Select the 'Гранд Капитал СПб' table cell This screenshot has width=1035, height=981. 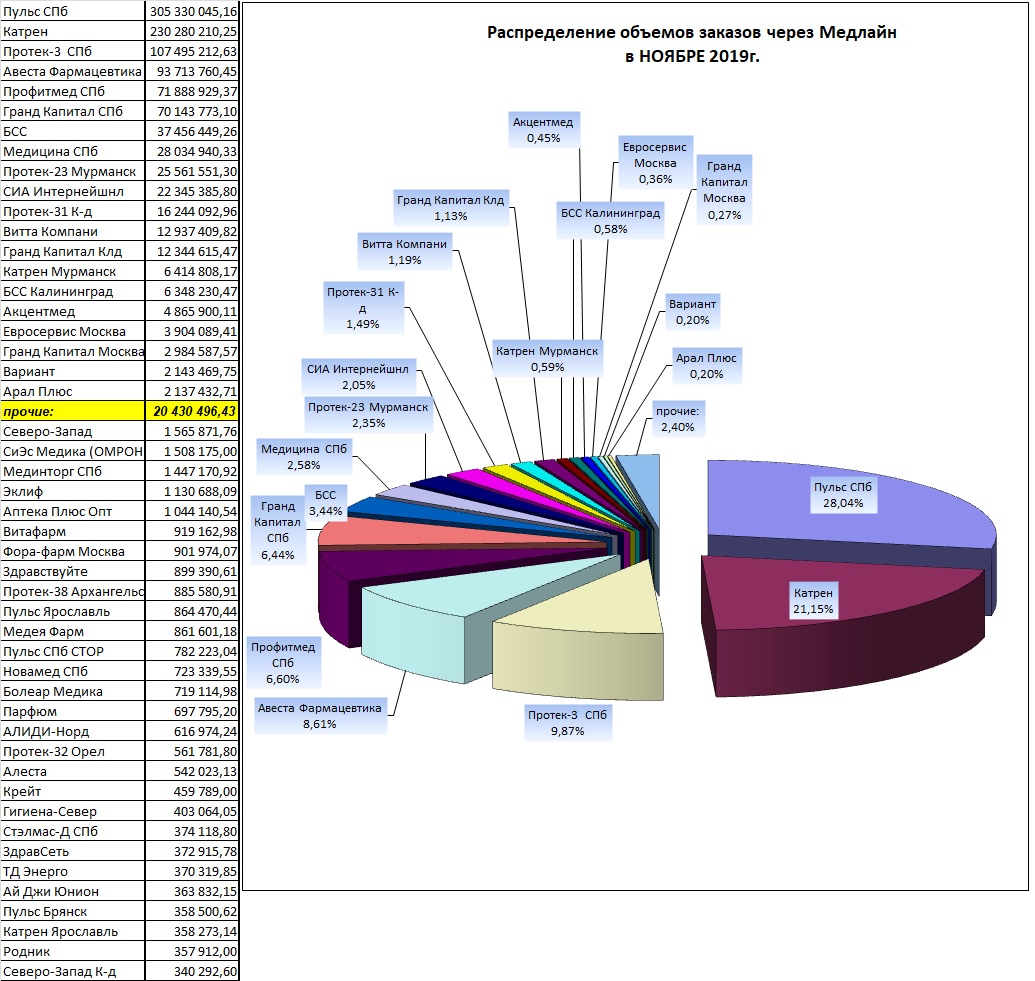tap(72, 111)
